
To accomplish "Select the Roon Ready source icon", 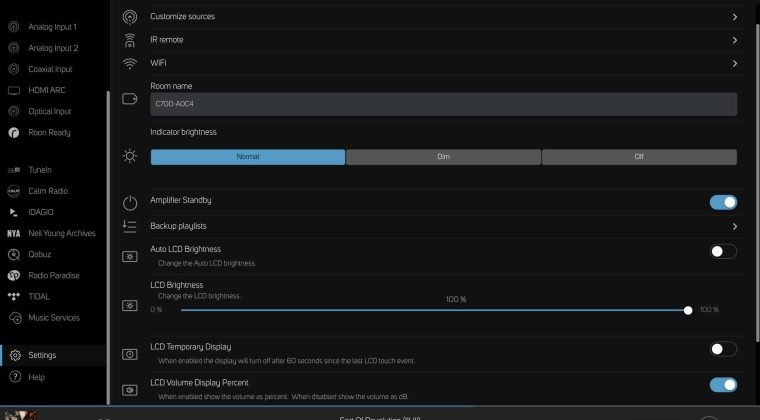I will pos(14,132).
